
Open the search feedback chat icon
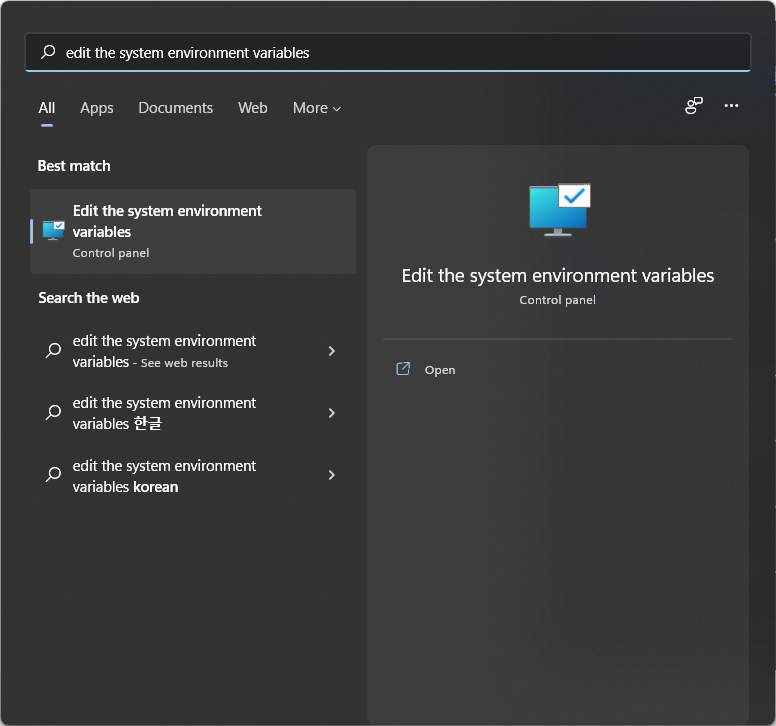pyautogui.click(x=693, y=105)
